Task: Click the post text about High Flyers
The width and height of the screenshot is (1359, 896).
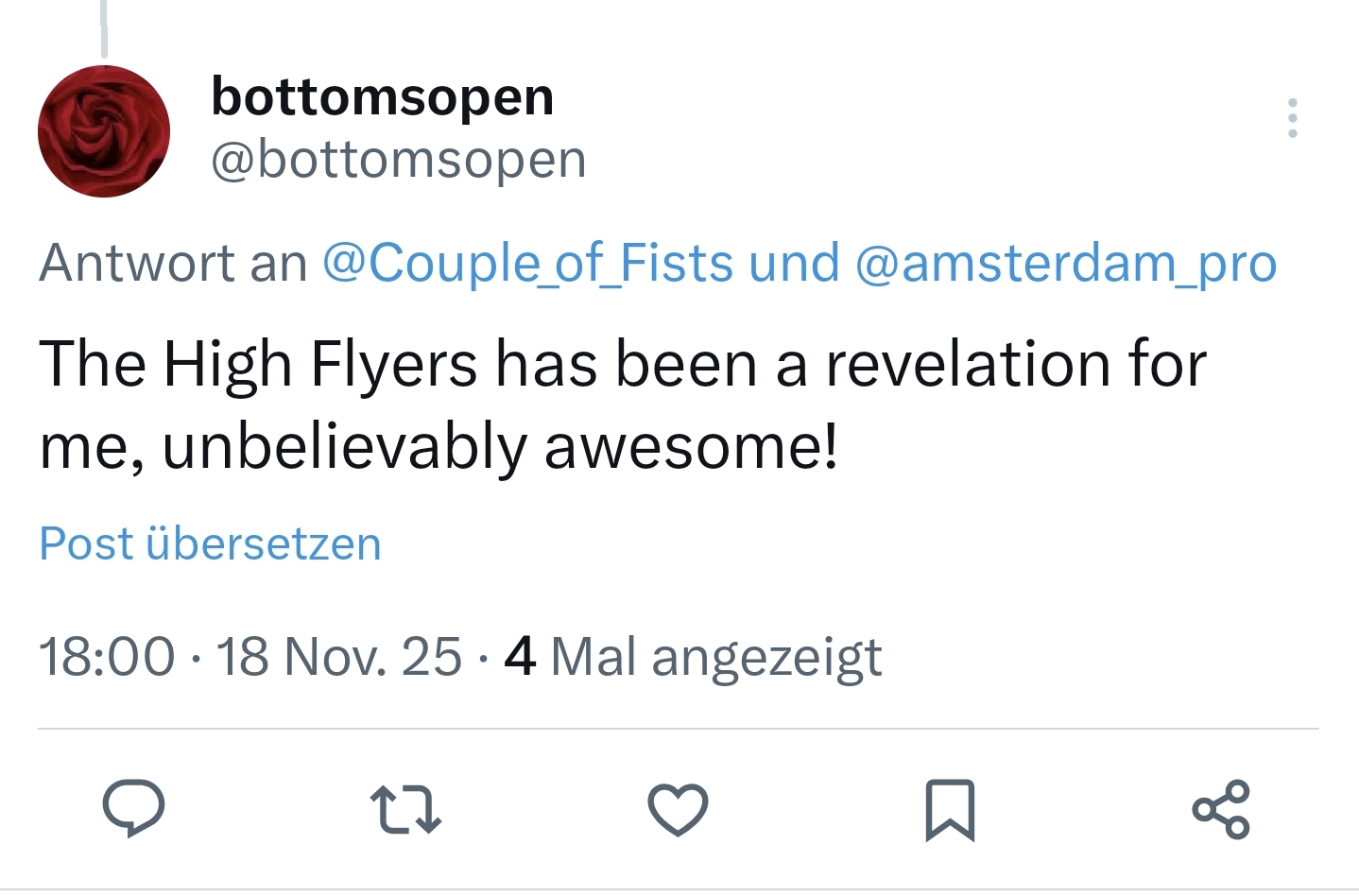Action: (622, 365)
